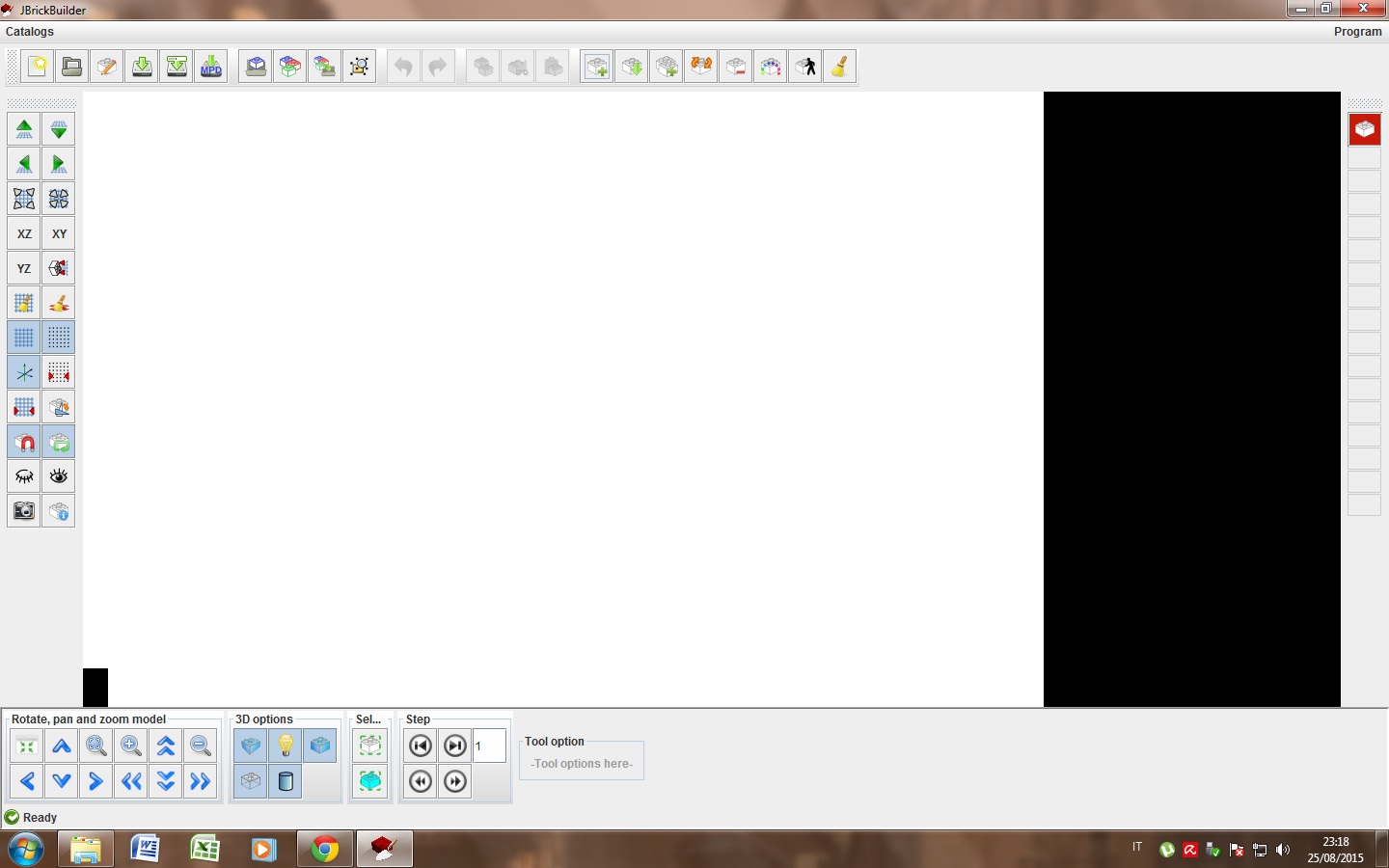Move grid right with green right arrow
The width and height of the screenshot is (1389, 868).
tap(59, 164)
